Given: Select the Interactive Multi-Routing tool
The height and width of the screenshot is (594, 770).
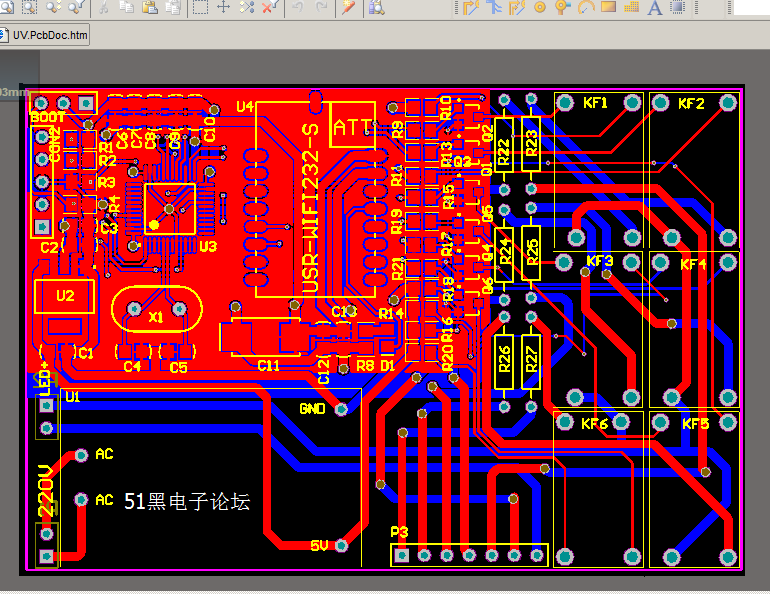Looking at the screenshot, I should [494, 7].
